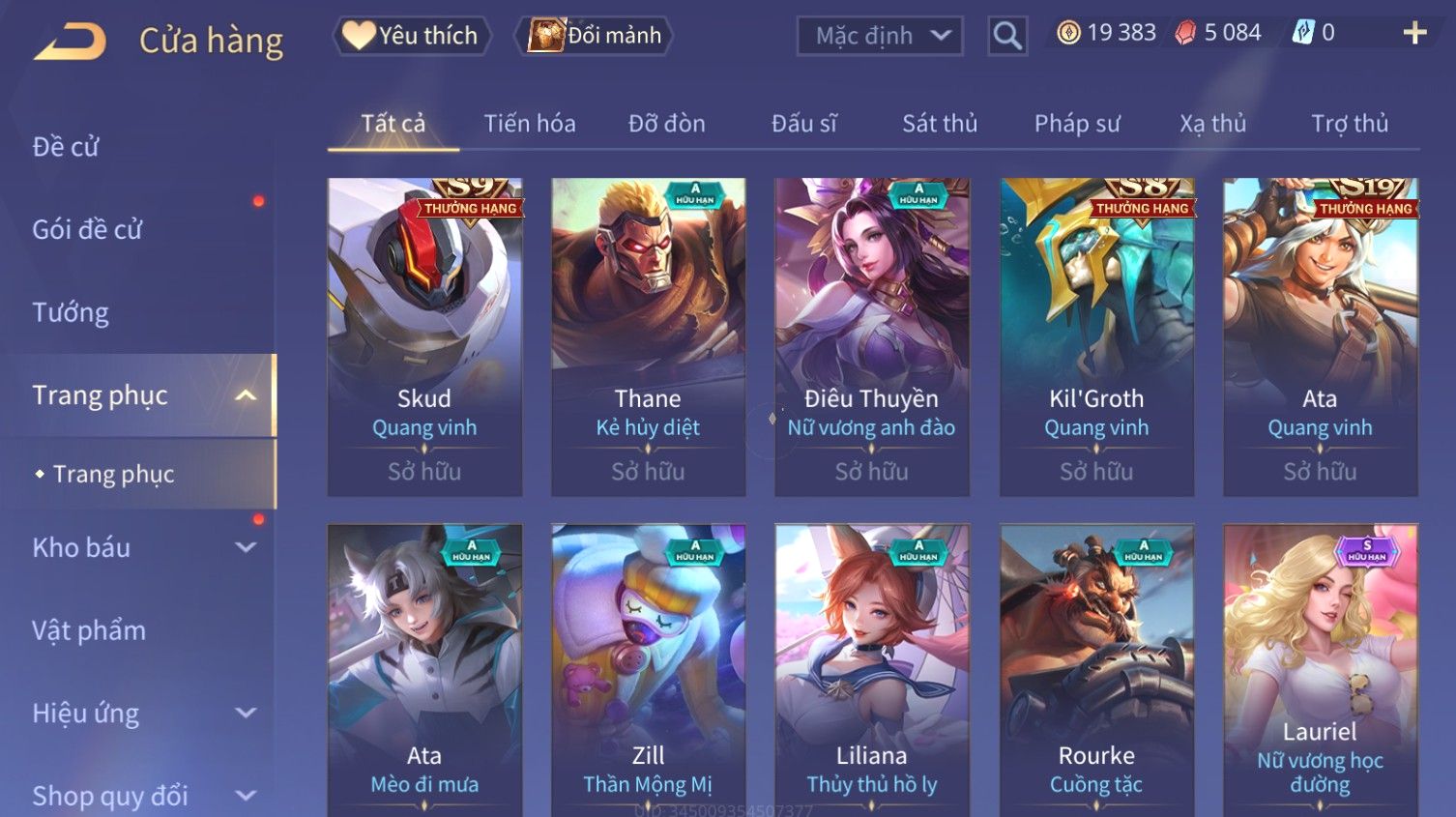
Task: Switch to the Sát thủ tab
Action: click(x=940, y=124)
